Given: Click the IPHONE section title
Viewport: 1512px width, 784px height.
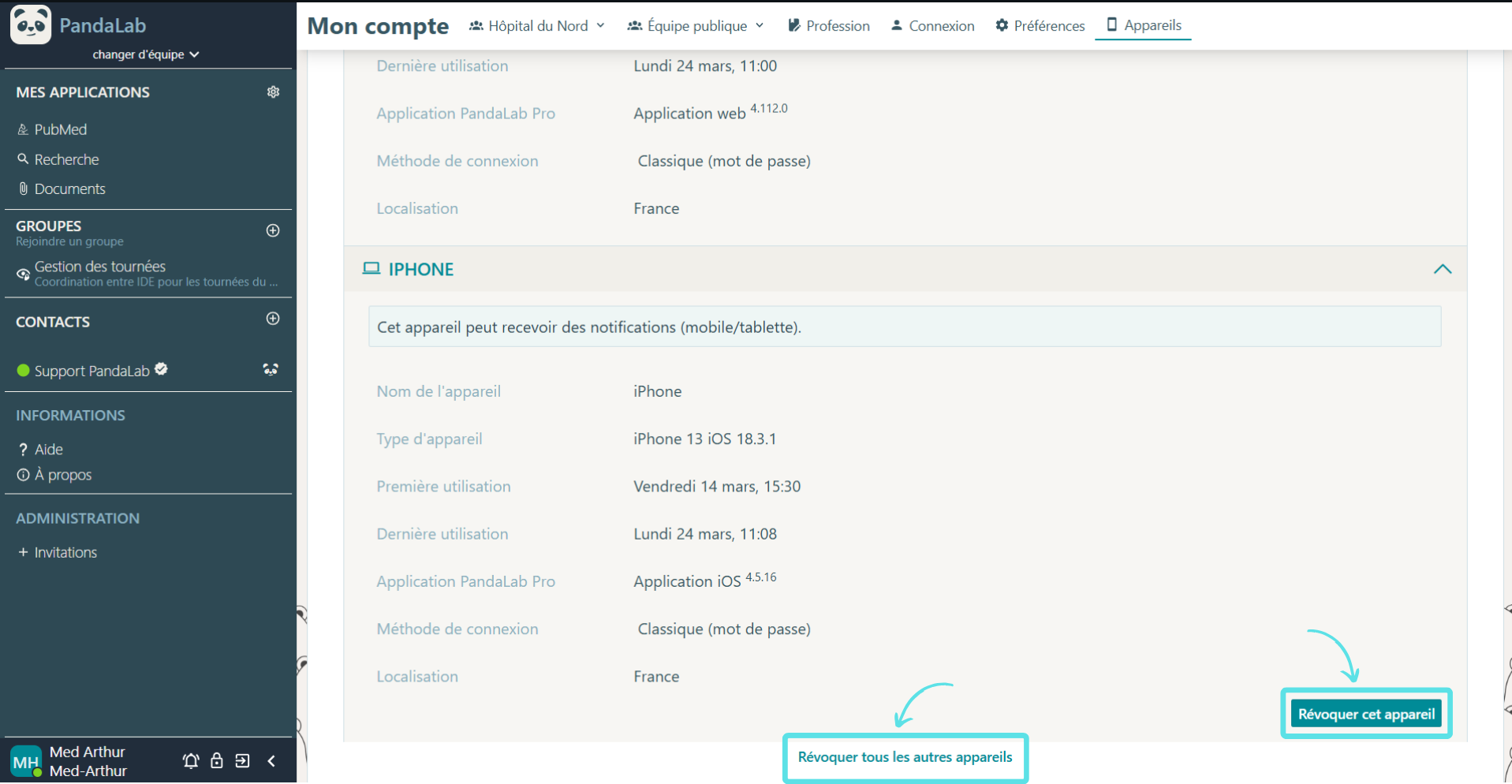Looking at the screenshot, I should [x=420, y=270].
